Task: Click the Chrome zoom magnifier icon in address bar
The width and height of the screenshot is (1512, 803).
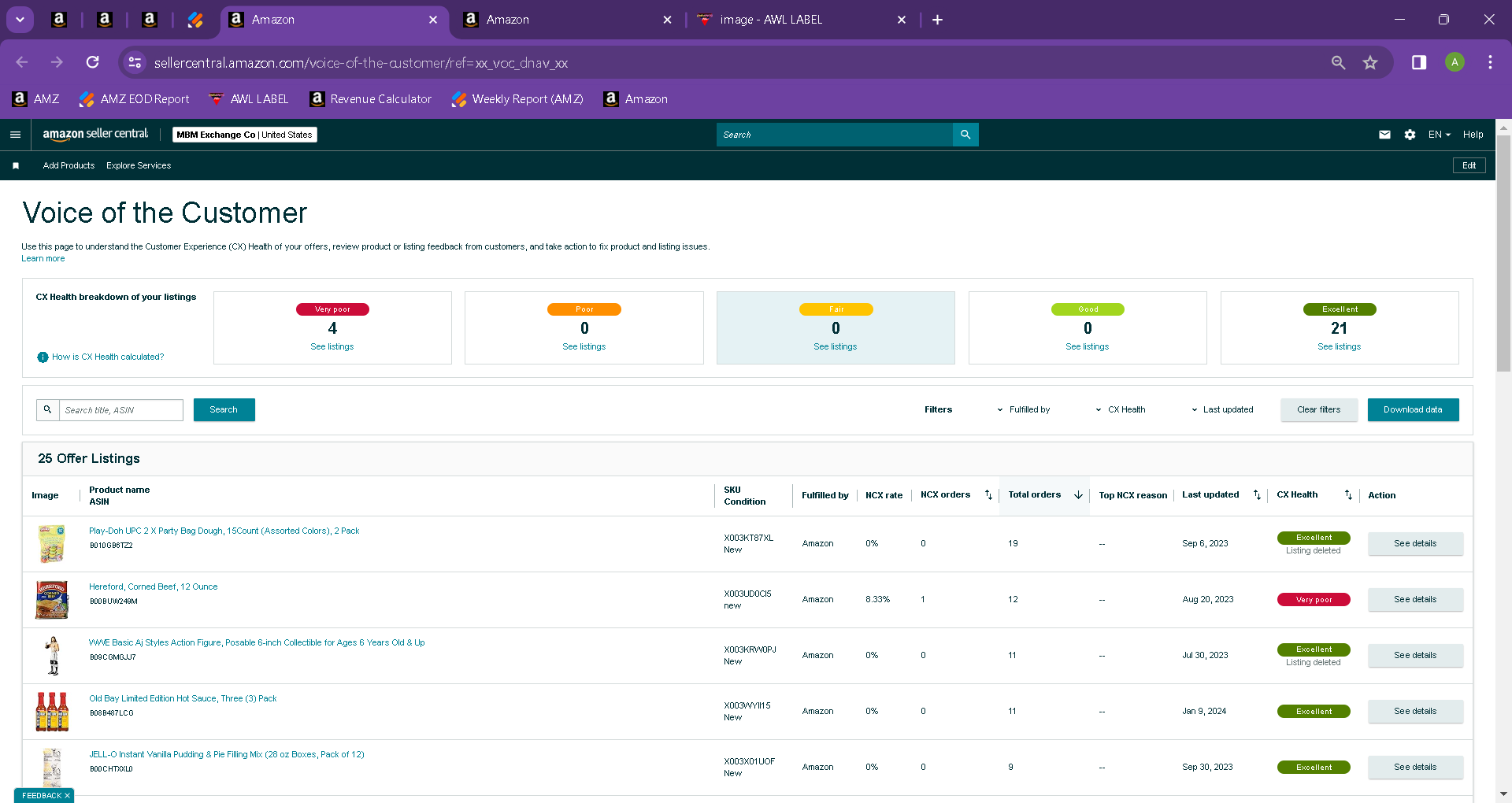Action: point(1338,62)
